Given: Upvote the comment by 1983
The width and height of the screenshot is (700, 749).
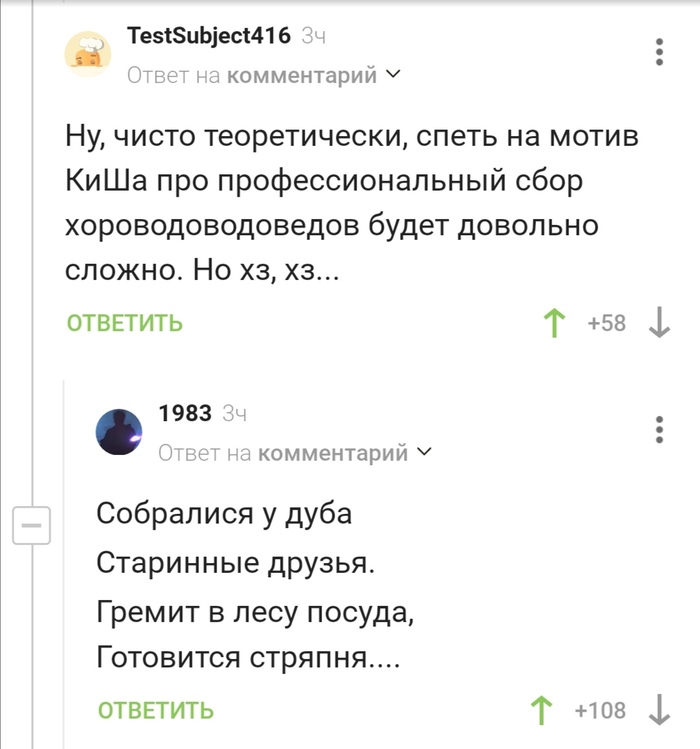Looking at the screenshot, I should (x=543, y=710).
